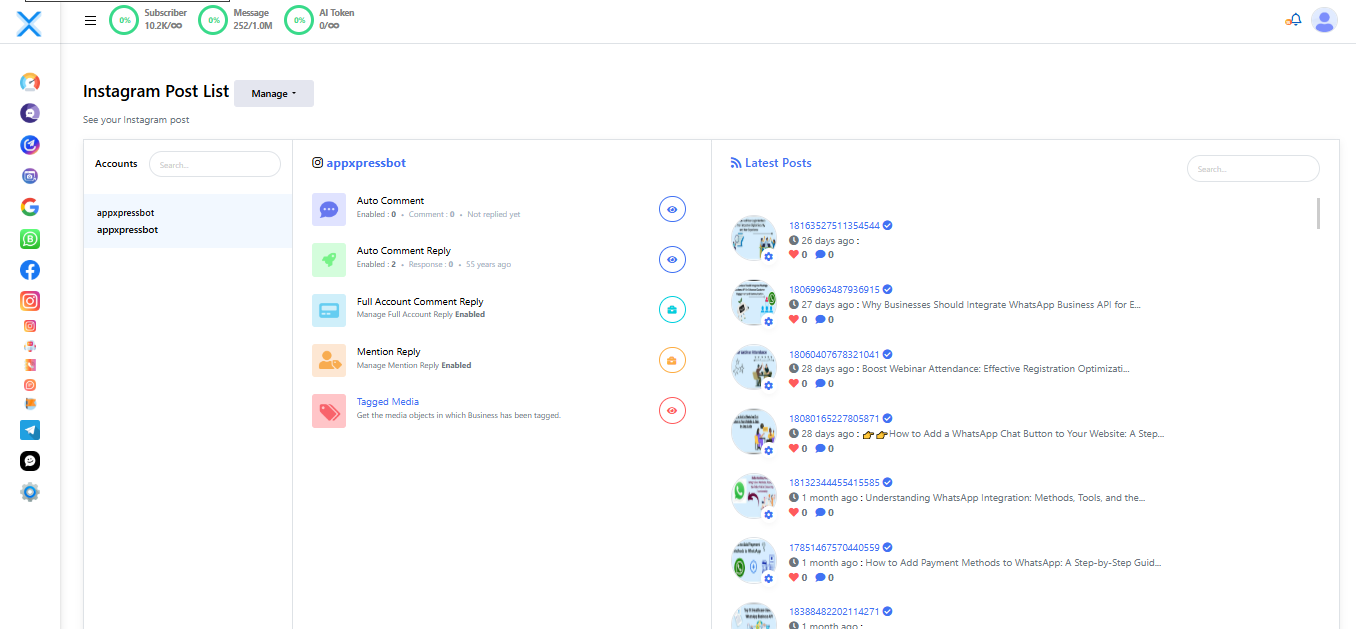Open the user profile avatar
Image resolution: width=1356 pixels, height=629 pixels.
pos(1324,20)
